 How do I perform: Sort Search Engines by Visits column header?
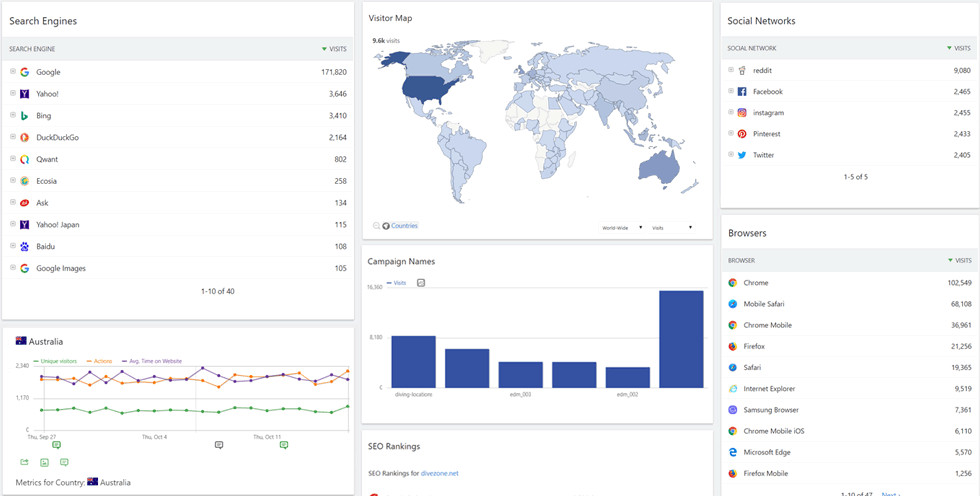click(334, 48)
